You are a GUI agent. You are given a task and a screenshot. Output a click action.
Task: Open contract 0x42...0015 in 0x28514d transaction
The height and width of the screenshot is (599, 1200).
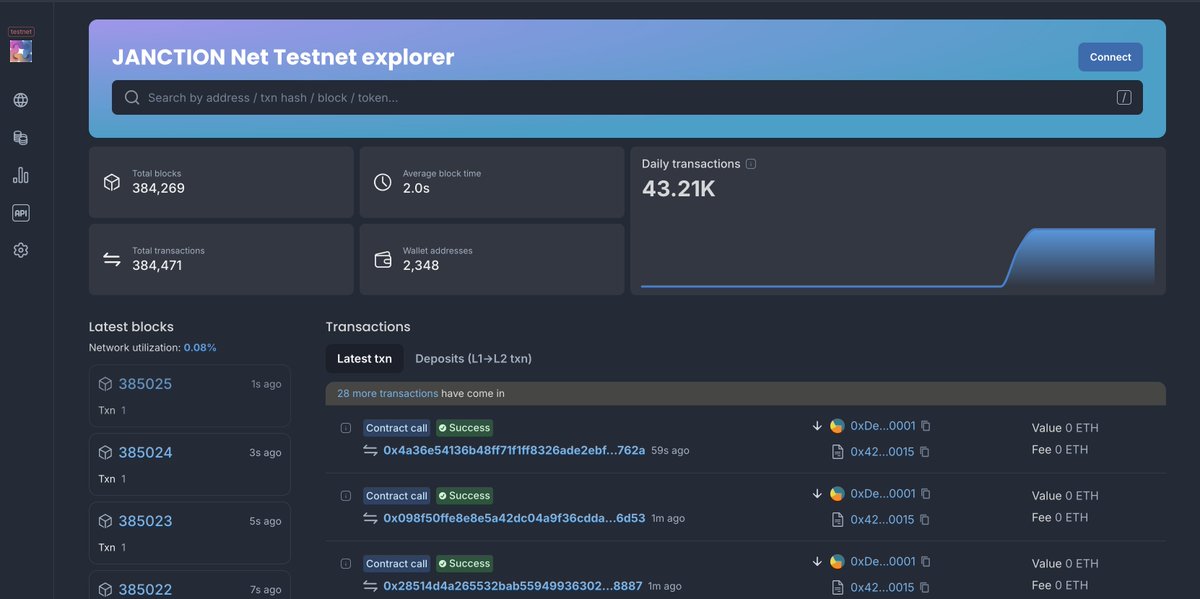coord(882,588)
